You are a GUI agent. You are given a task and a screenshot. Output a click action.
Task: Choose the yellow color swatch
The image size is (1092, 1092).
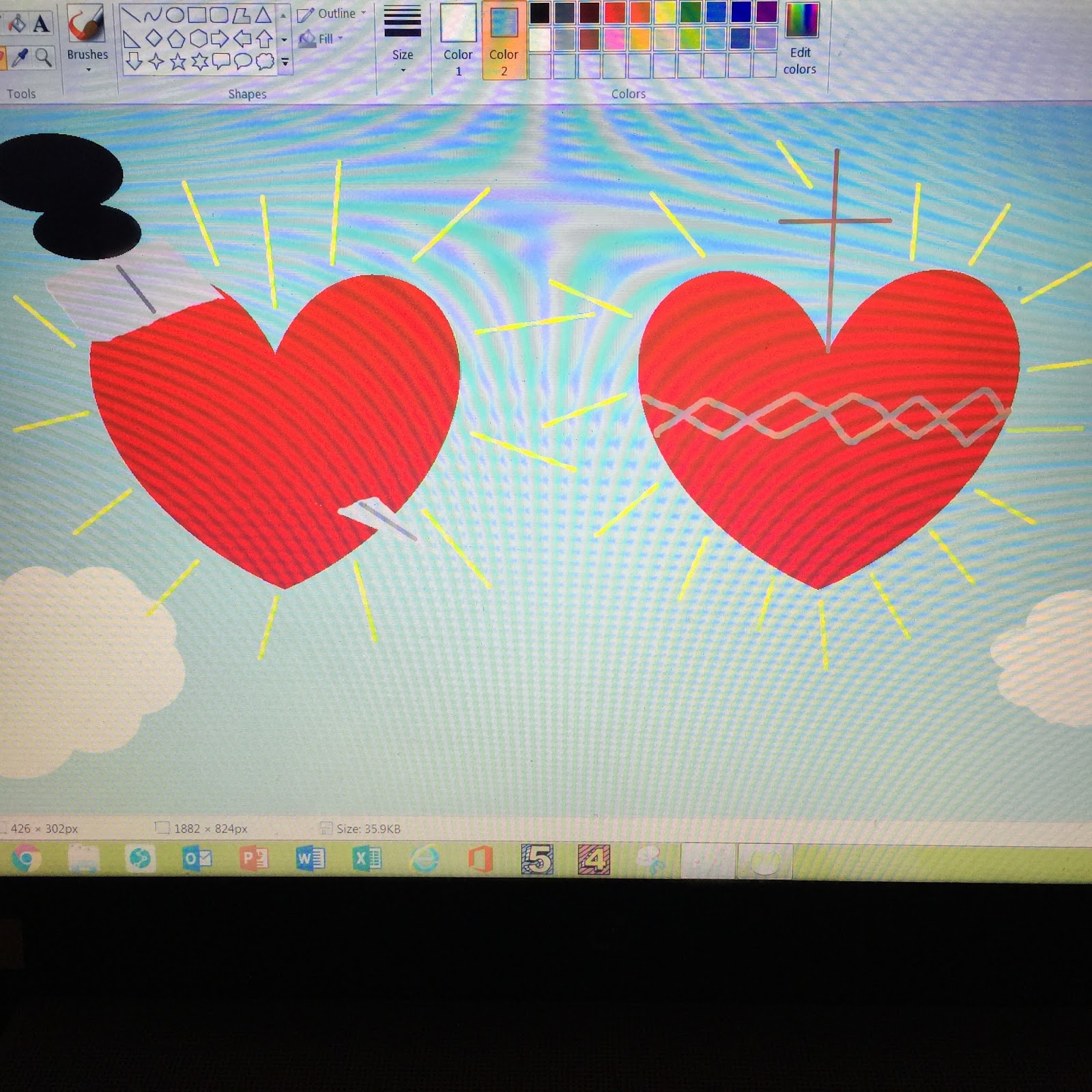(665, 12)
